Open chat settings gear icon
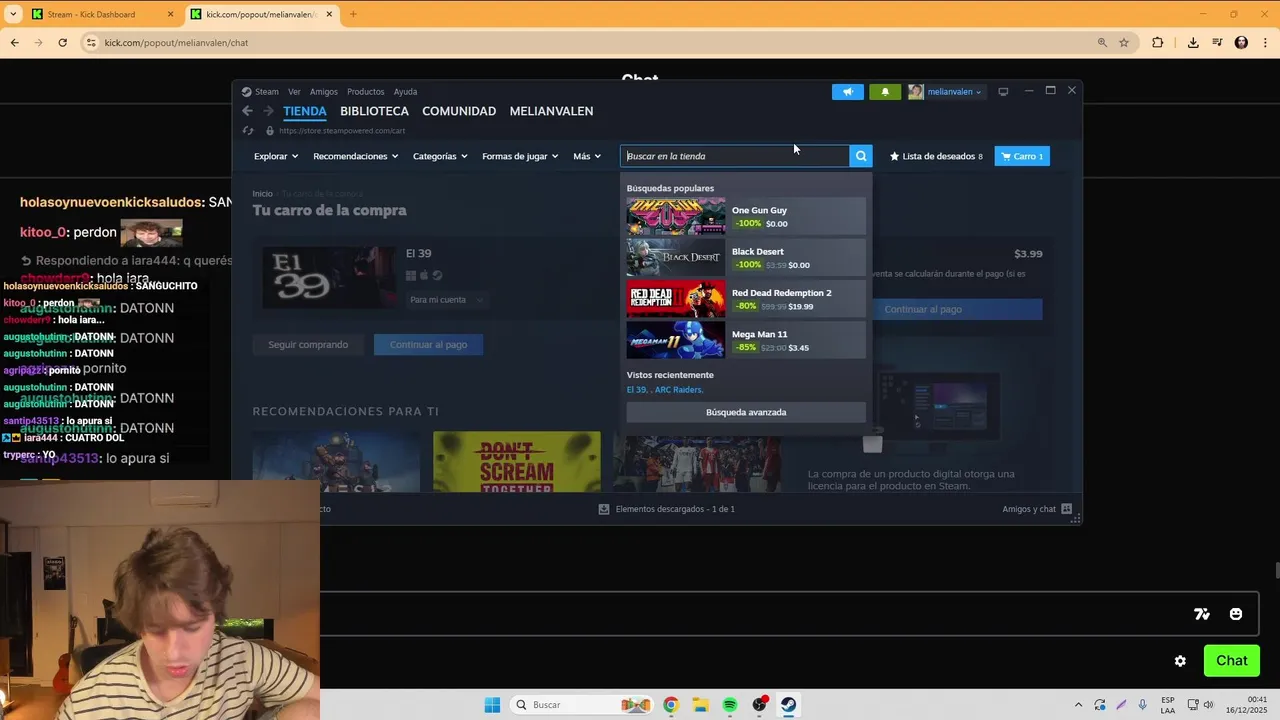This screenshot has height=720, width=1280. pyautogui.click(x=1180, y=661)
